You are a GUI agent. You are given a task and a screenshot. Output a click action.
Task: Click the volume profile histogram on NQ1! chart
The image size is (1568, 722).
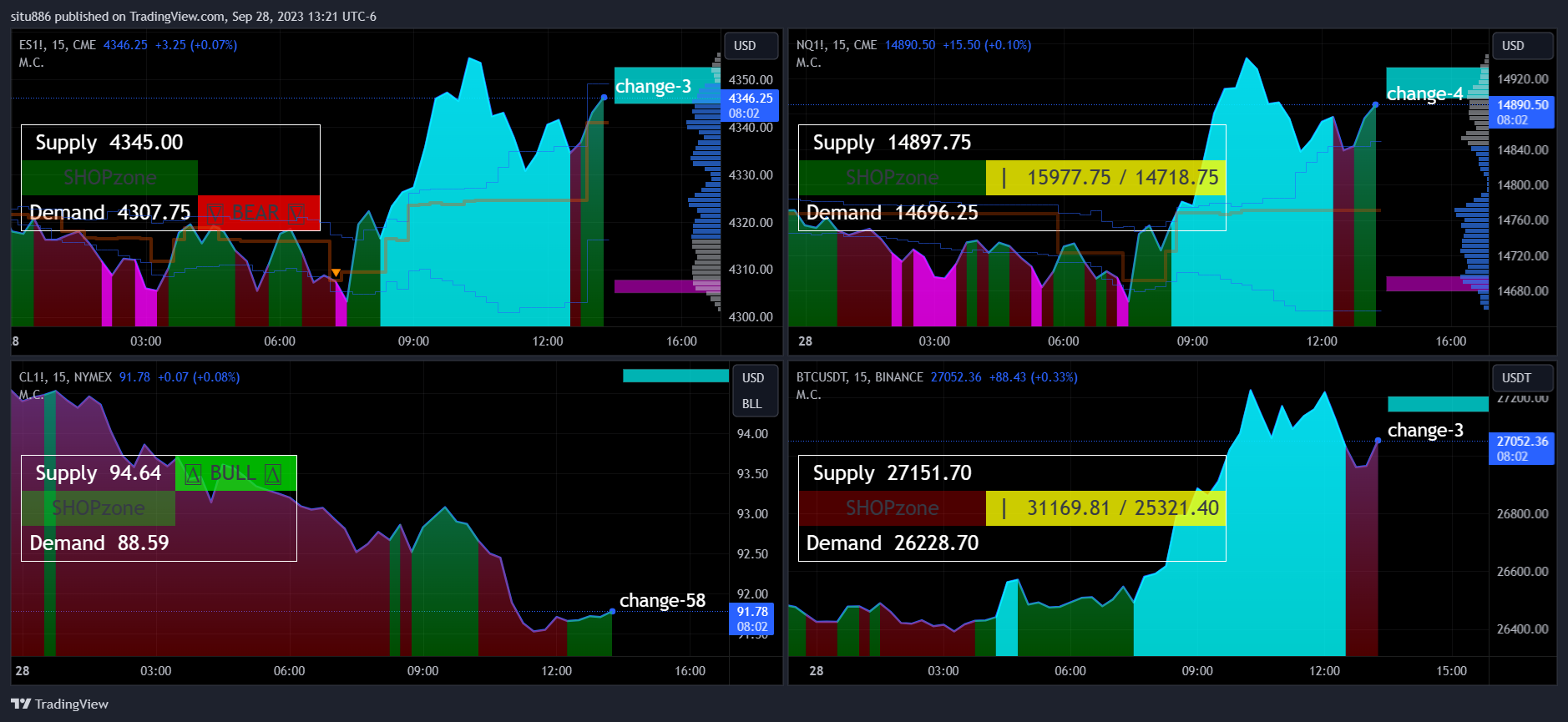coord(1474,182)
